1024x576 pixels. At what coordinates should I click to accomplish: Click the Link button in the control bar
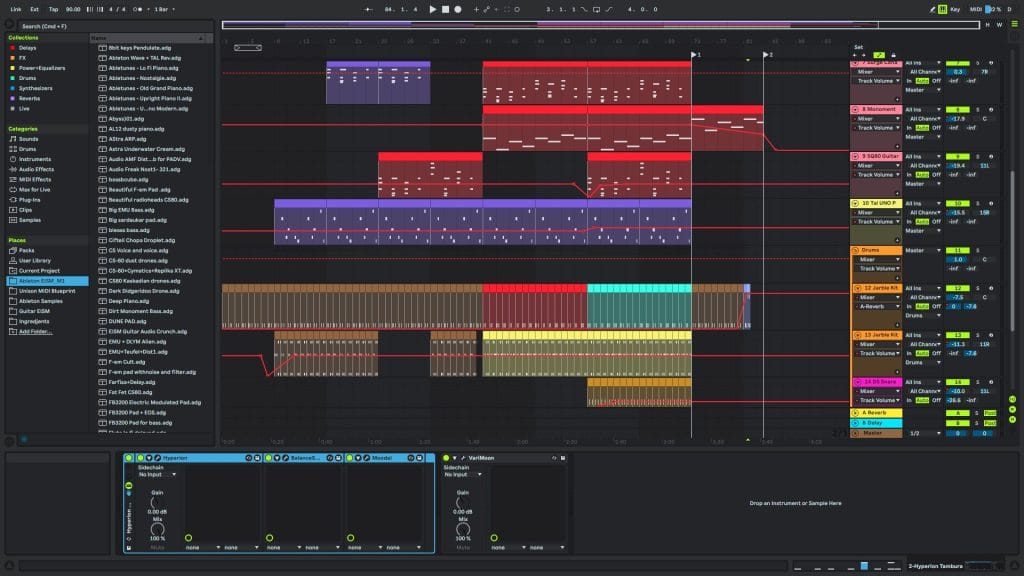click(15, 9)
